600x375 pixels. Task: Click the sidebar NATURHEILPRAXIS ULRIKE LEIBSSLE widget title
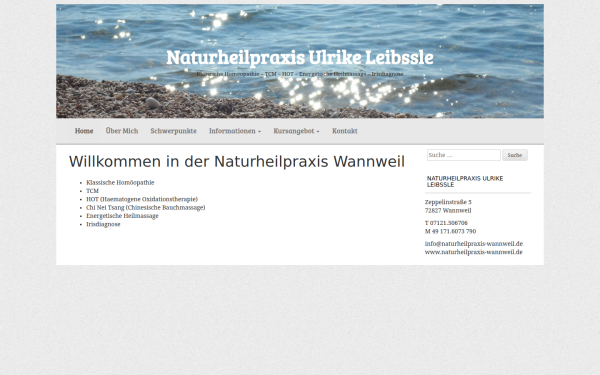(x=465, y=181)
